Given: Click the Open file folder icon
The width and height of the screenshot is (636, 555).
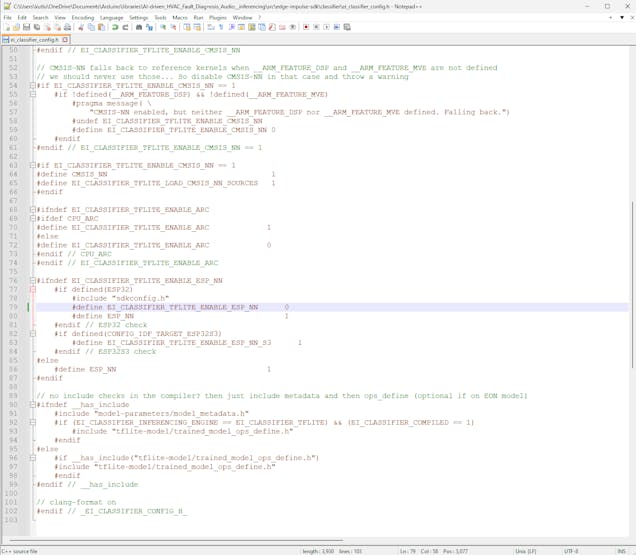Looking at the screenshot, I should pyautogui.click(x=16, y=28).
